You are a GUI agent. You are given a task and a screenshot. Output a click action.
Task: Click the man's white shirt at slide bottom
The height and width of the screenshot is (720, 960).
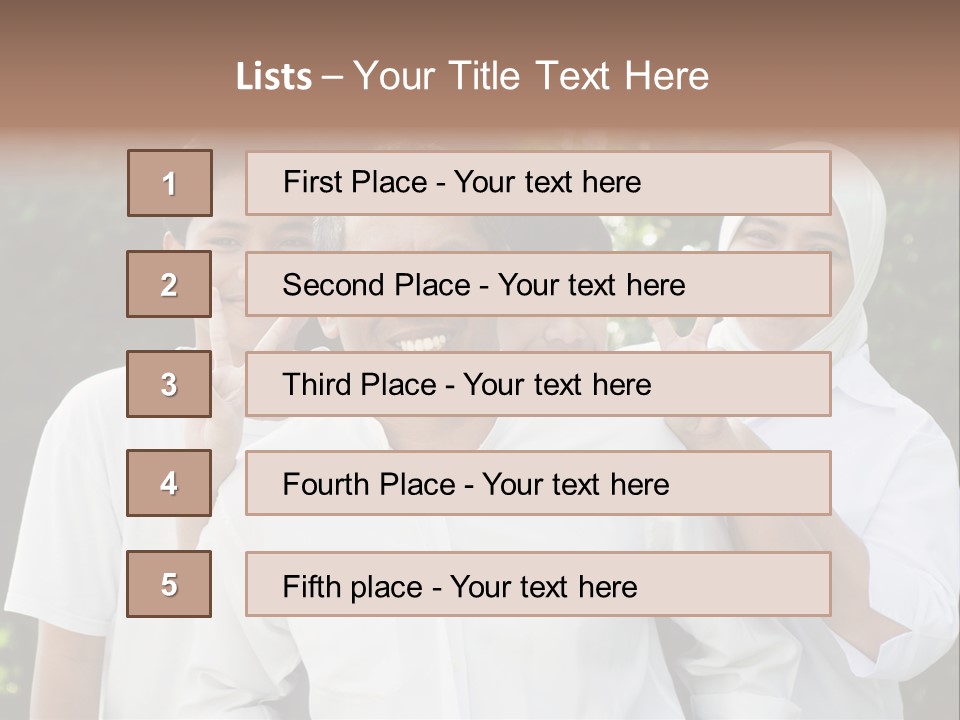[480, 660]
